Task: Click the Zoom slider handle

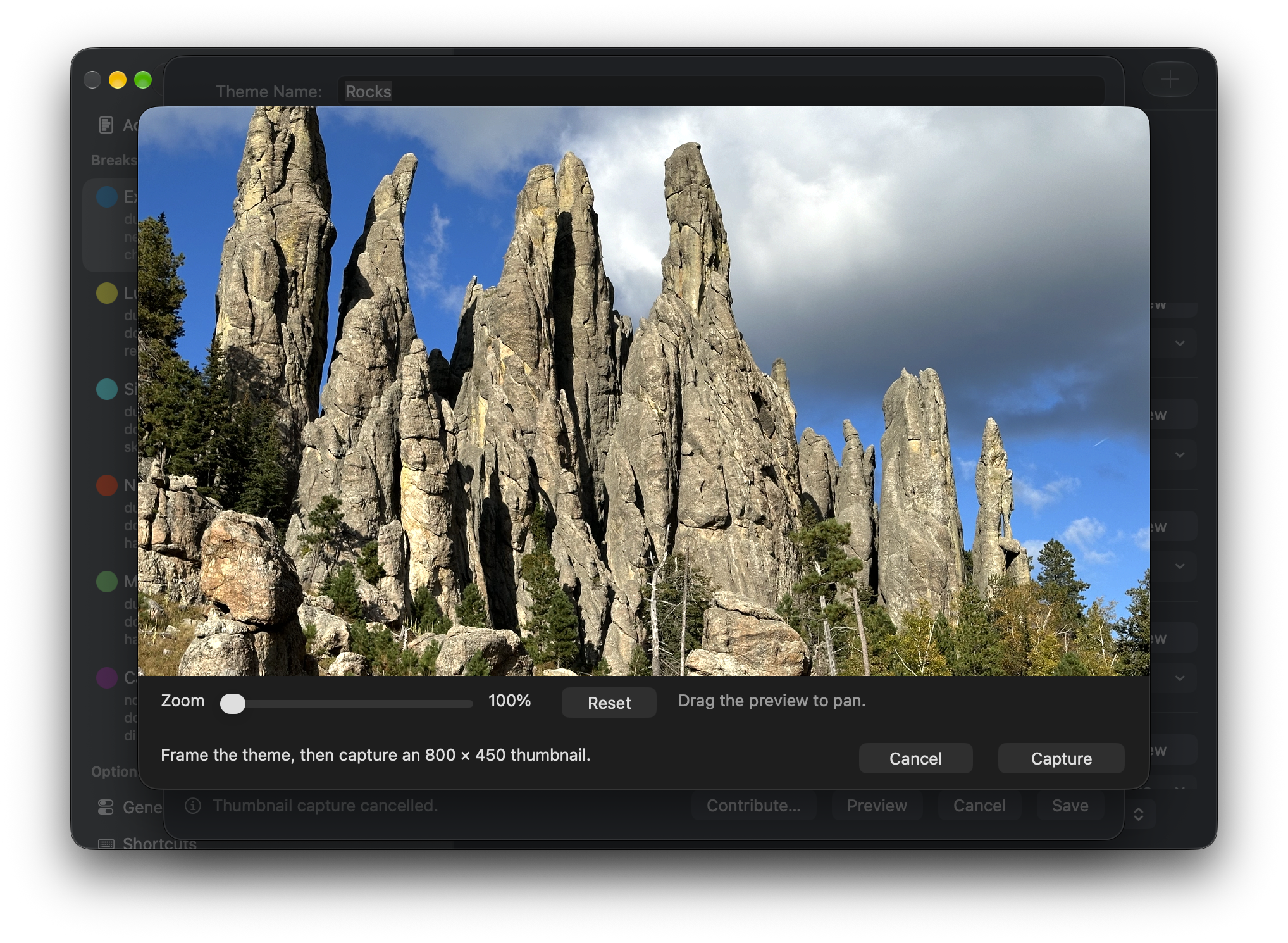Action: pos(233,703)
